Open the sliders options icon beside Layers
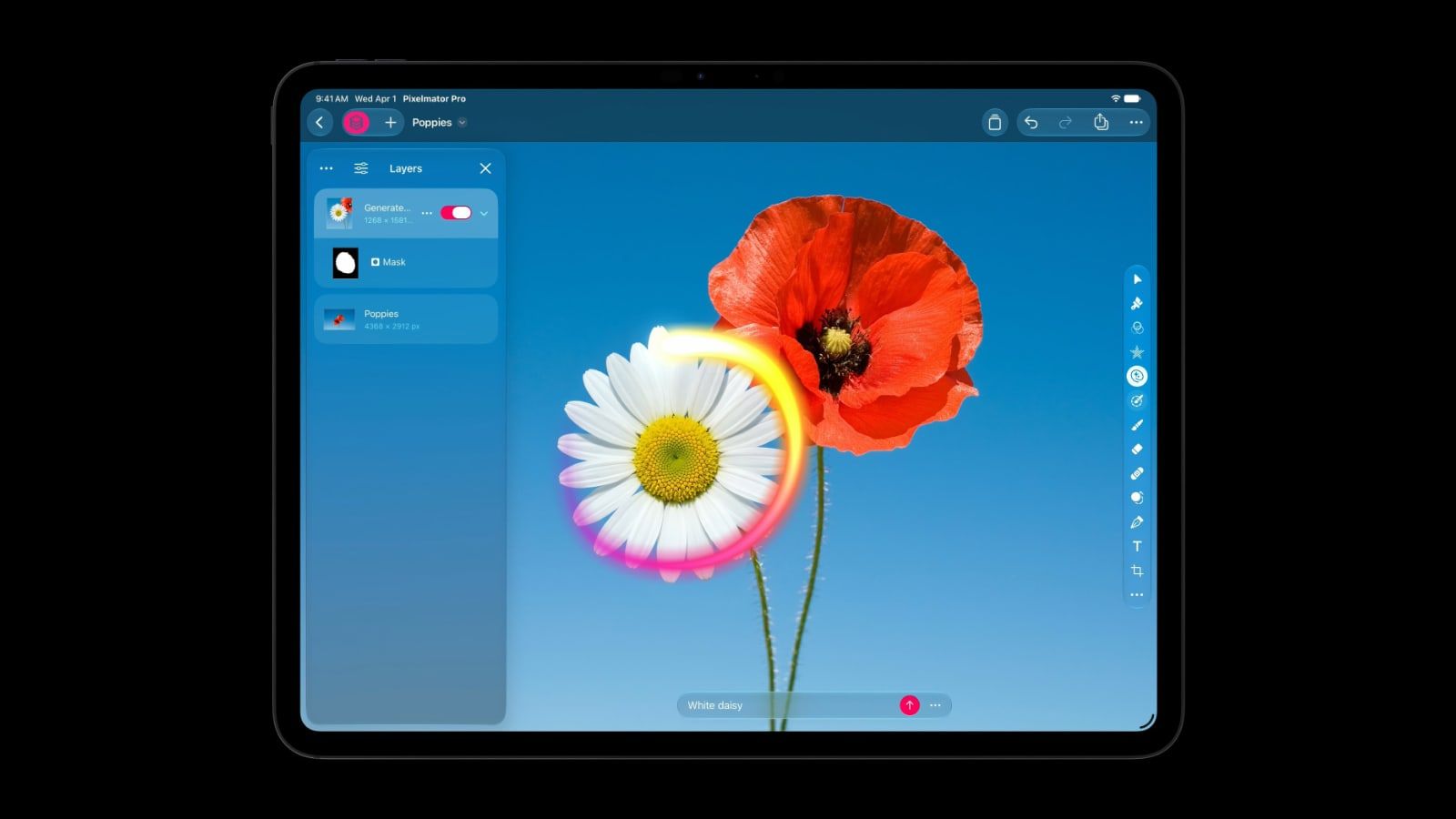The width and height of the screenshot is (1456, 819). pos(361,168)
